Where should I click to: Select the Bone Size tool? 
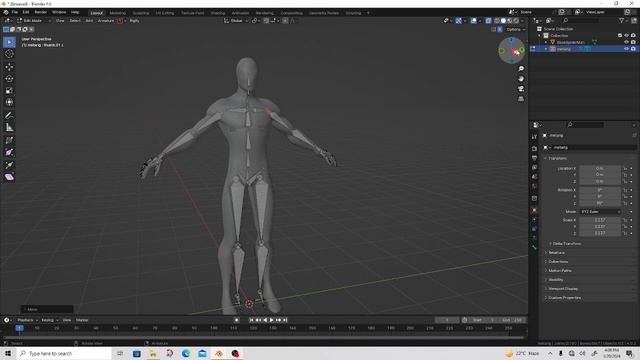9,152
